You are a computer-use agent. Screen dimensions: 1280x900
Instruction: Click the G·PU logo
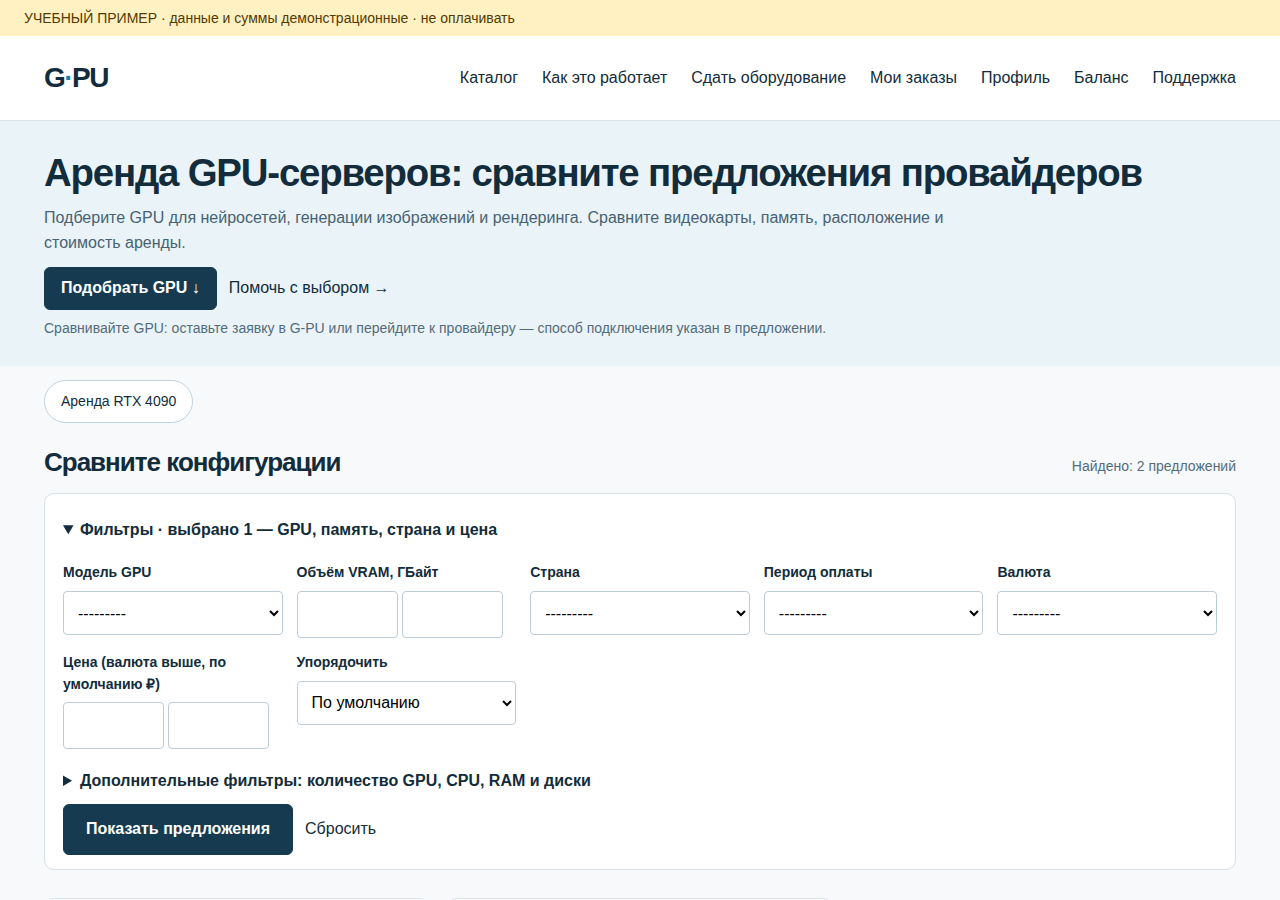(x=76, y=78)
